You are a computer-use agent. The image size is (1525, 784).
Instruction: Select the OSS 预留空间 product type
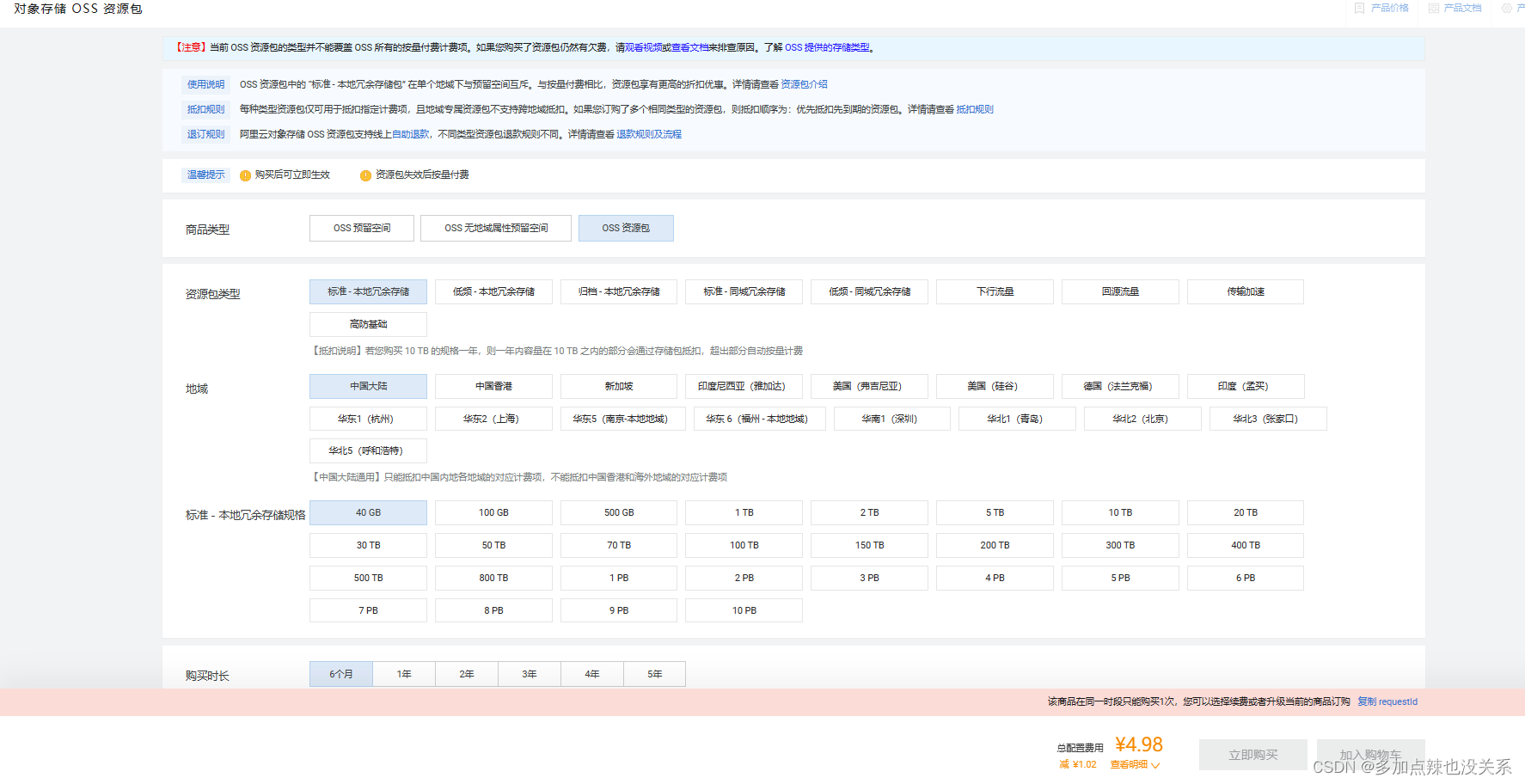pos(362,228)
